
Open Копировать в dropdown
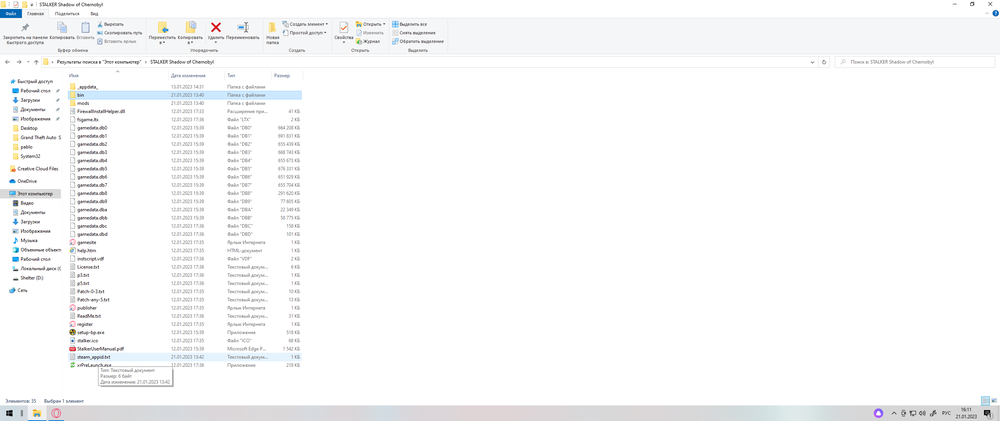(189, 33)
